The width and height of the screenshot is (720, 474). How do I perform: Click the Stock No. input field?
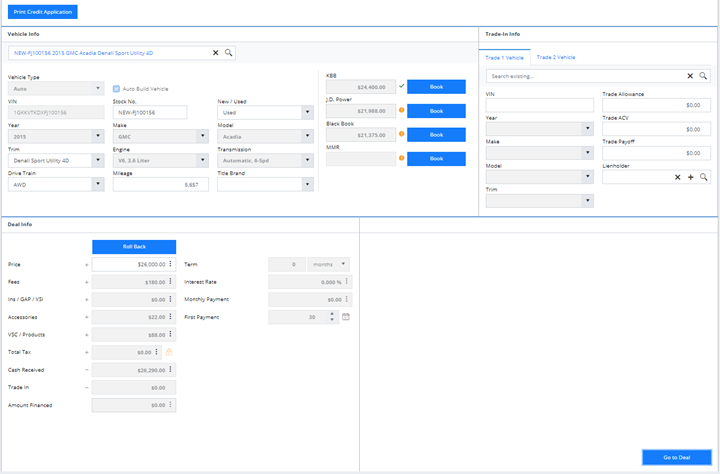(x=150, y=113)
